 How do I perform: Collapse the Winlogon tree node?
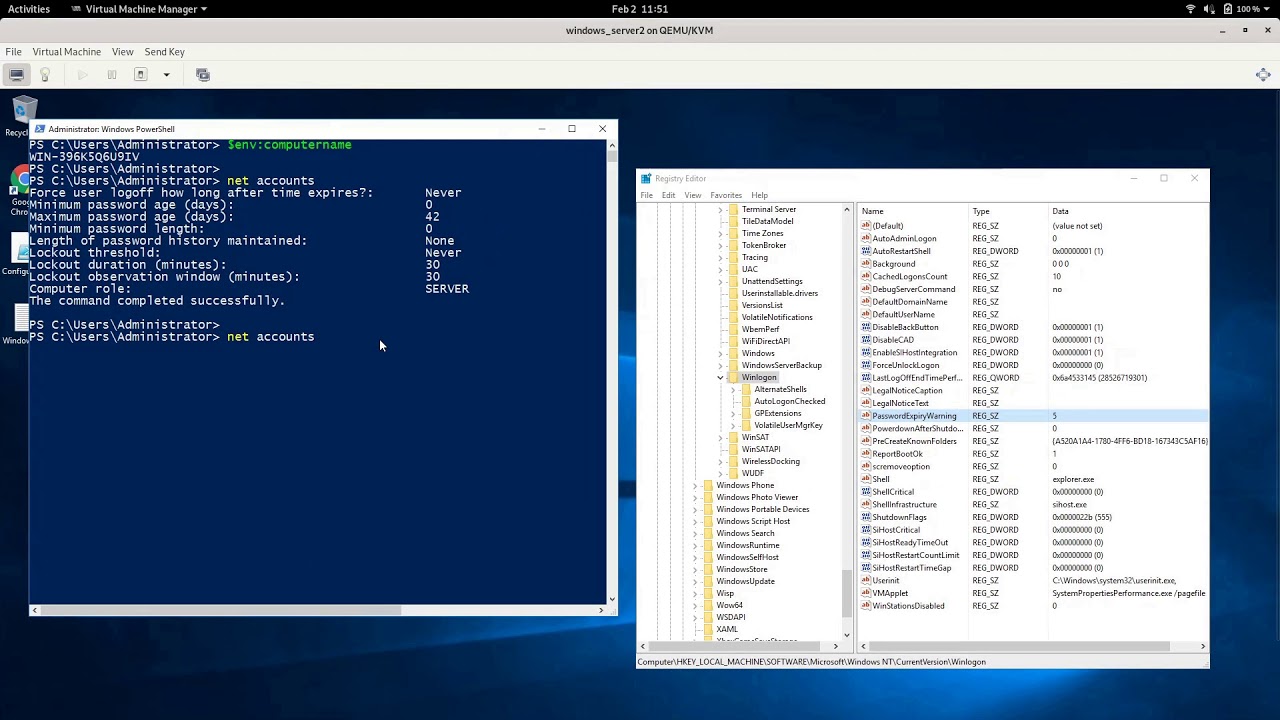point(720,378)
